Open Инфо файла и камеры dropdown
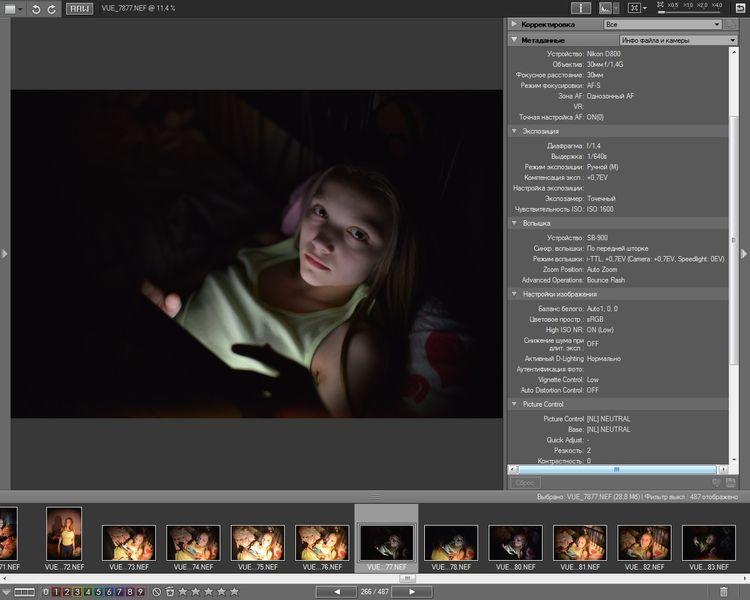 pyautogui.click(x=678, y=40)
